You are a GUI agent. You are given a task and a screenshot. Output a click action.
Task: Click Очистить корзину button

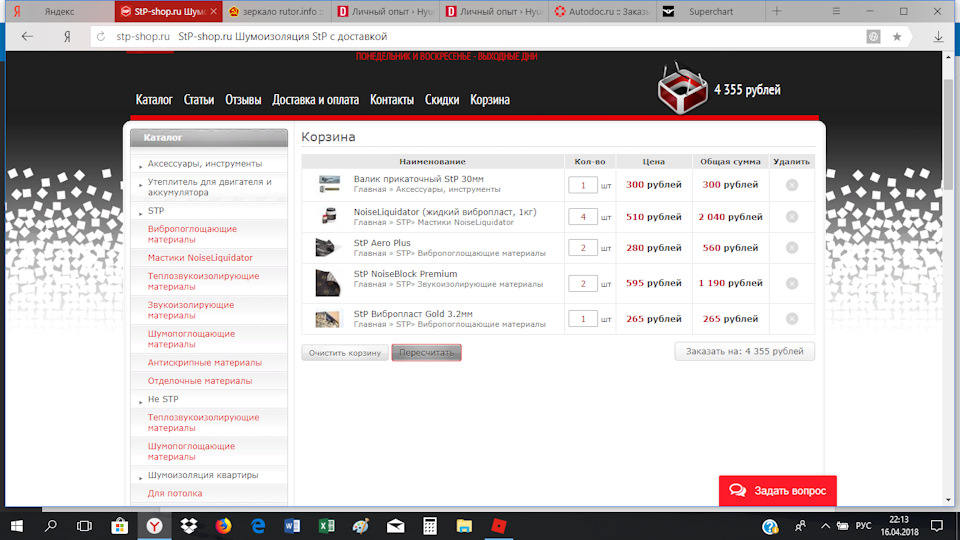tap(345, 353)
